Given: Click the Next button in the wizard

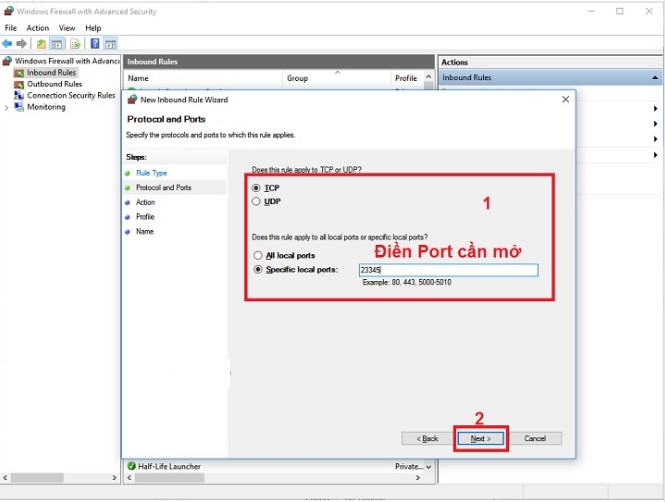Looking at the screenshot, I should click(x=480, y=438).
